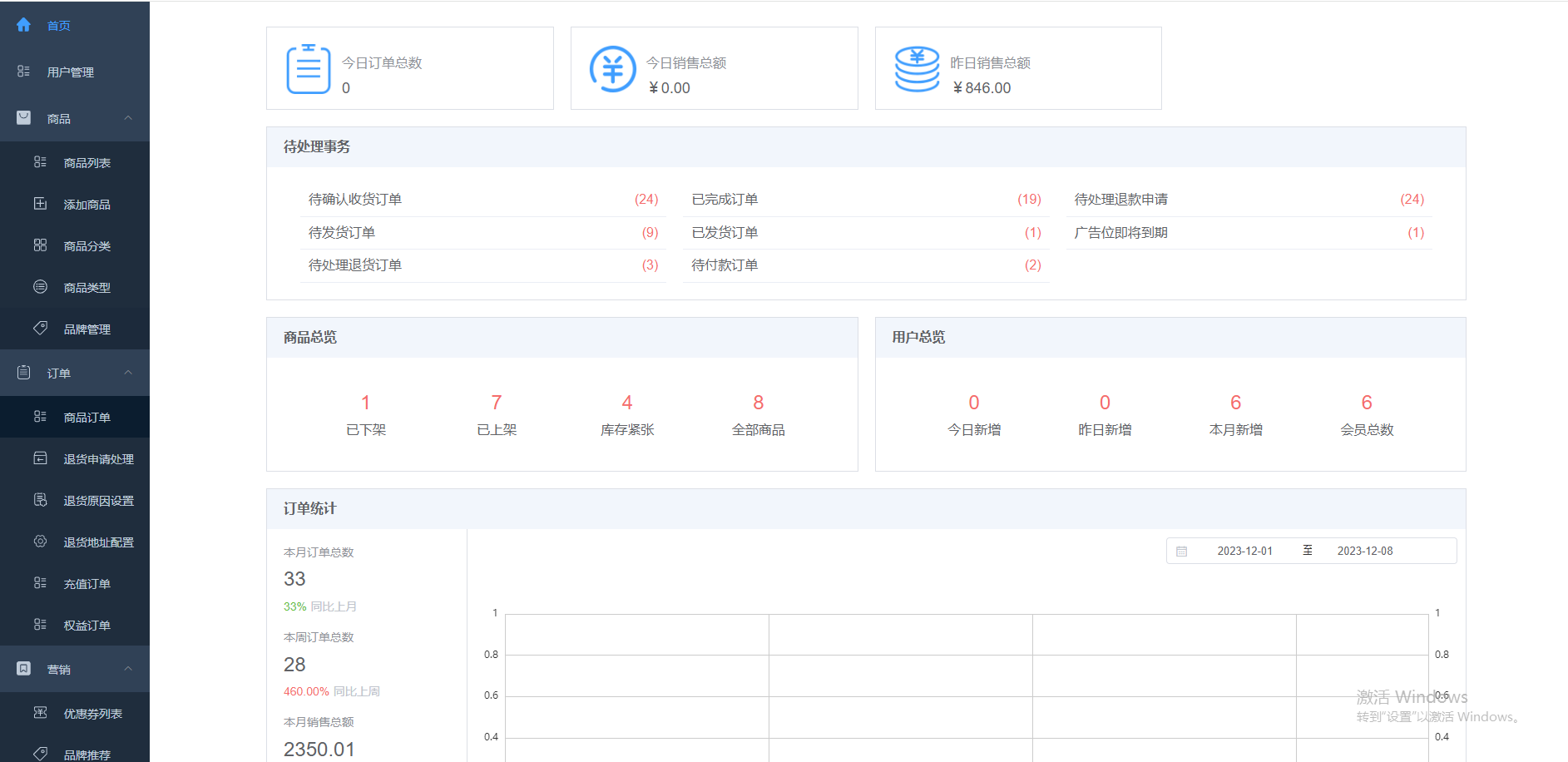Open the 首页 menu item
Viewport: 1568px width, 762px height.
(75, 25)
